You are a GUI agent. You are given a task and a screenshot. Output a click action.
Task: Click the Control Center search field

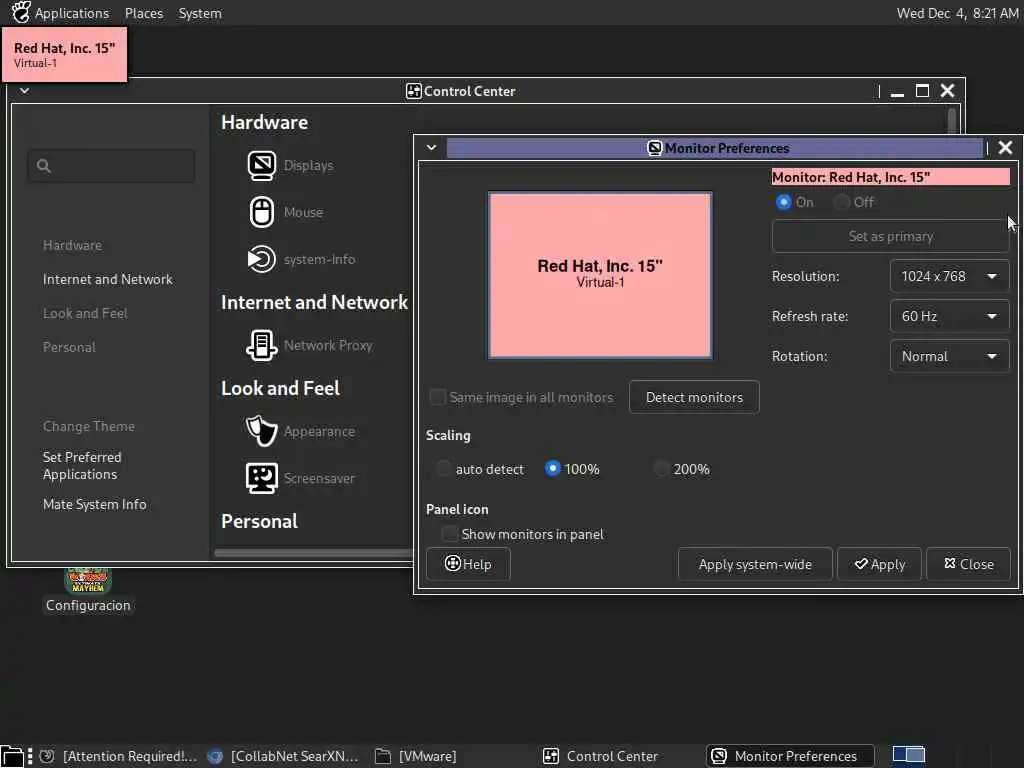[111, 166]
